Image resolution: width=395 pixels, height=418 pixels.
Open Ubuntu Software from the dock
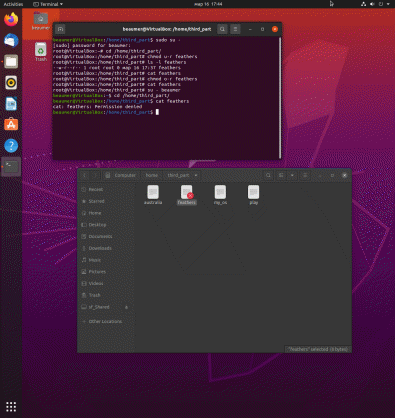point(11,125)
